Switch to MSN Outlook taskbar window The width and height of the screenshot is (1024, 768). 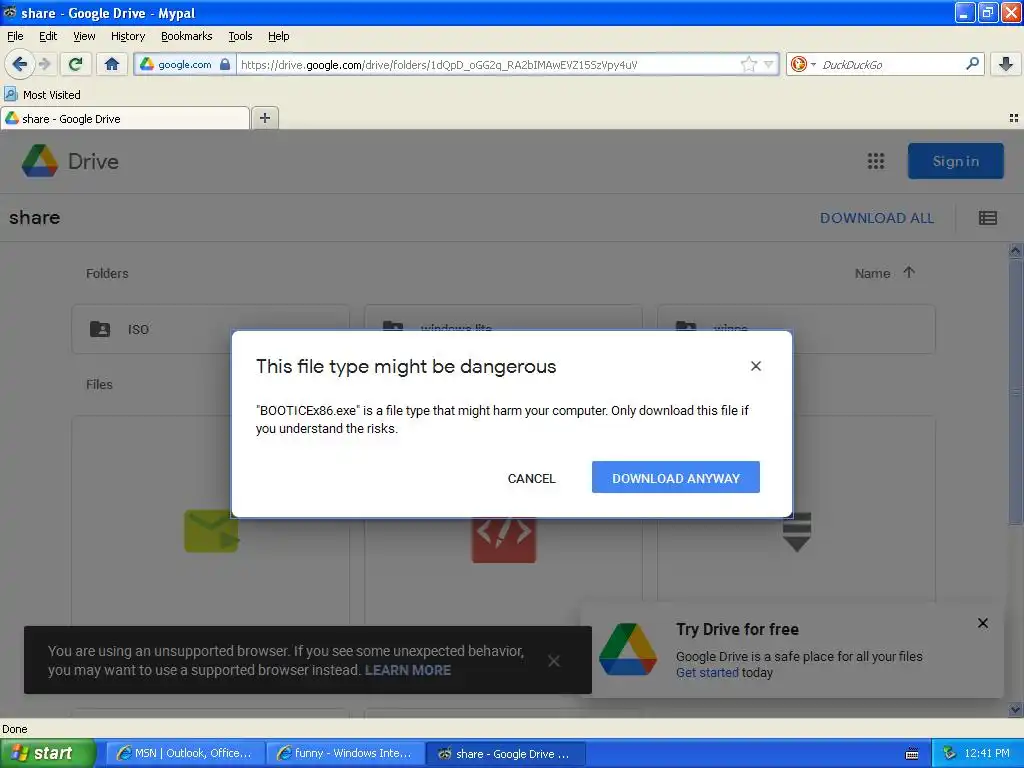(185, 753)
